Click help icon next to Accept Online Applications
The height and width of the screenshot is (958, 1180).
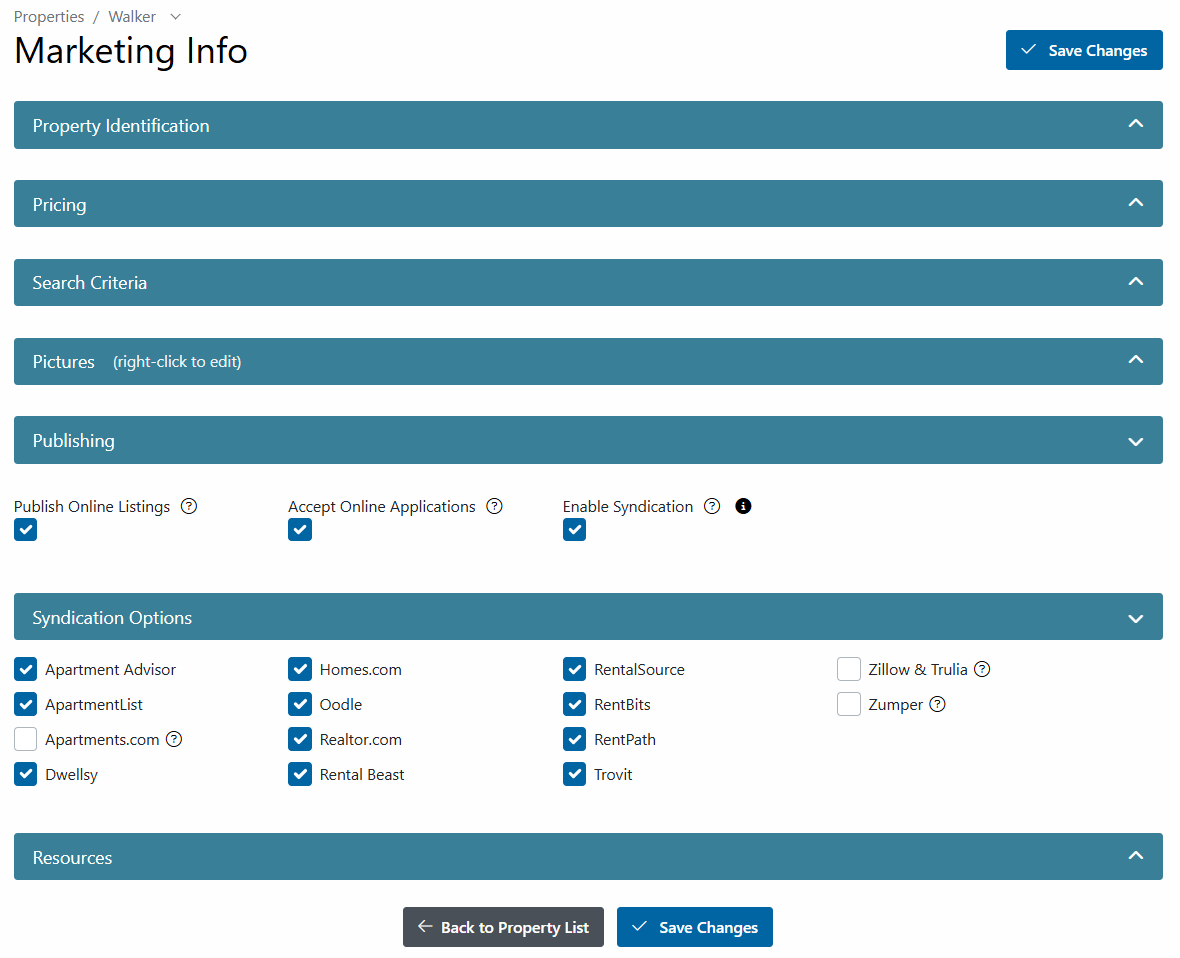pos(494,506)
